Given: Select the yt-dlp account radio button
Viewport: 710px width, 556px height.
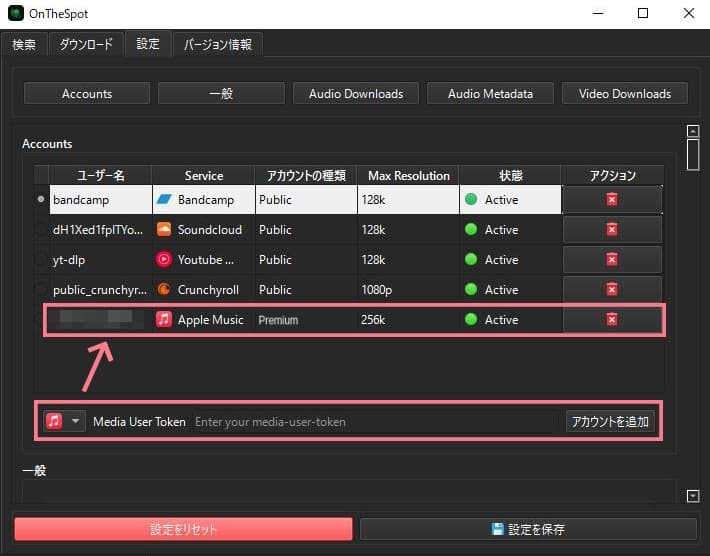Looking at the screenshot, I should pos(41,260).
